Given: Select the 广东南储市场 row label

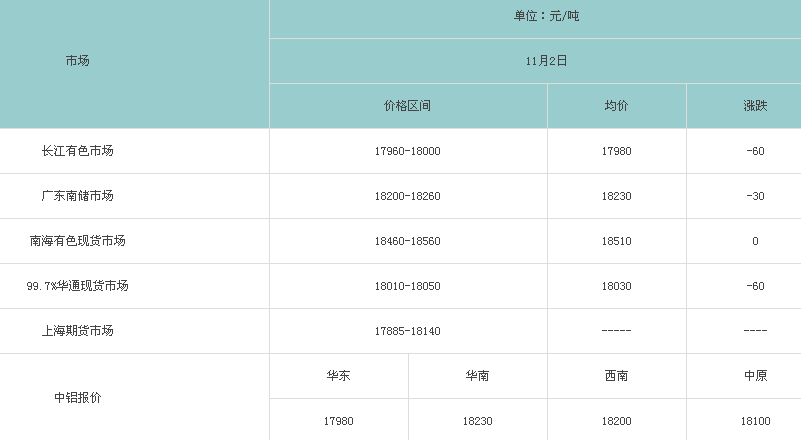Looking at the screenshot, I should (x=78, y=196).
